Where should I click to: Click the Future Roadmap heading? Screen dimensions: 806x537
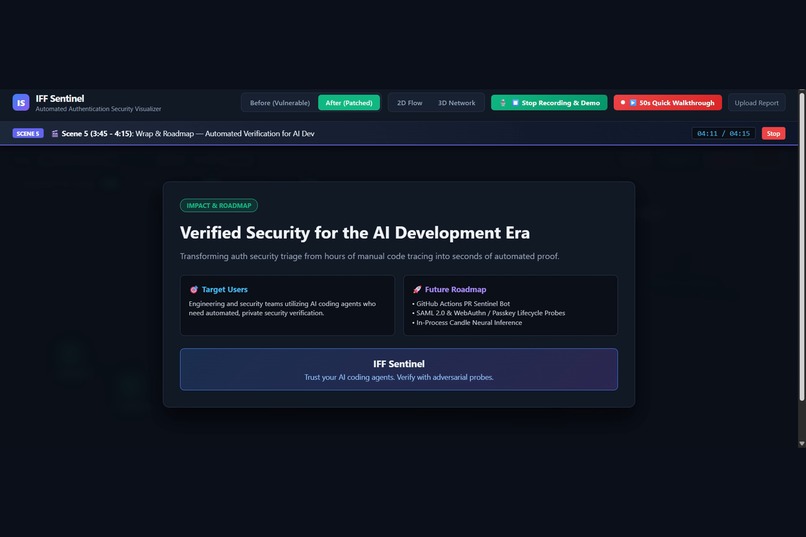click(x=455, y=290)
